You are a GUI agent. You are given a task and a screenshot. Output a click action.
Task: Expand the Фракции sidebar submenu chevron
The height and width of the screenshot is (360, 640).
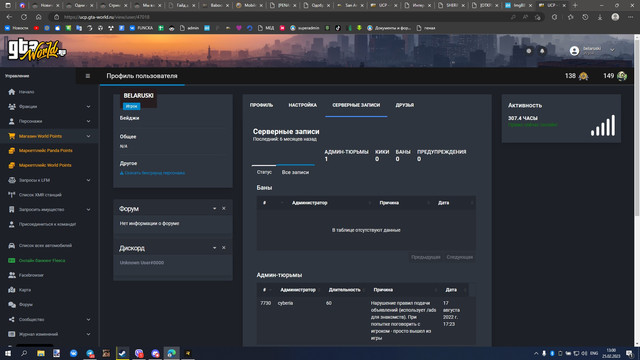coord(89,107)
